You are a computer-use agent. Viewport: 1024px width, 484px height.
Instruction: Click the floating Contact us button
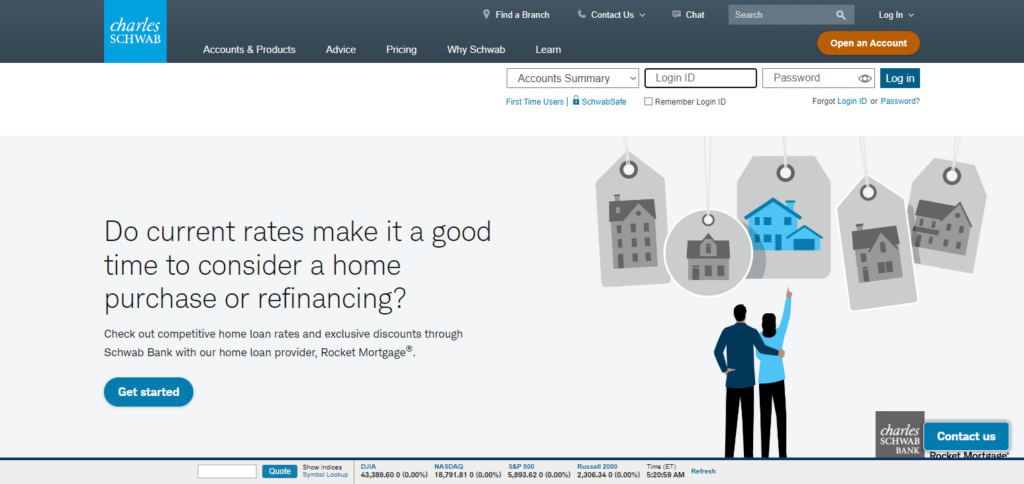[x=966, y=436]
